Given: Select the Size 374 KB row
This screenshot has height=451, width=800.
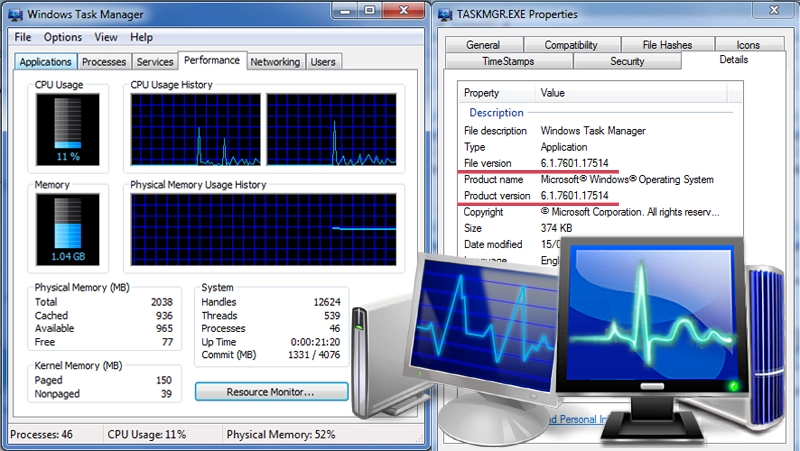Looking at the screenshot, I should click(x=600, y=228).
